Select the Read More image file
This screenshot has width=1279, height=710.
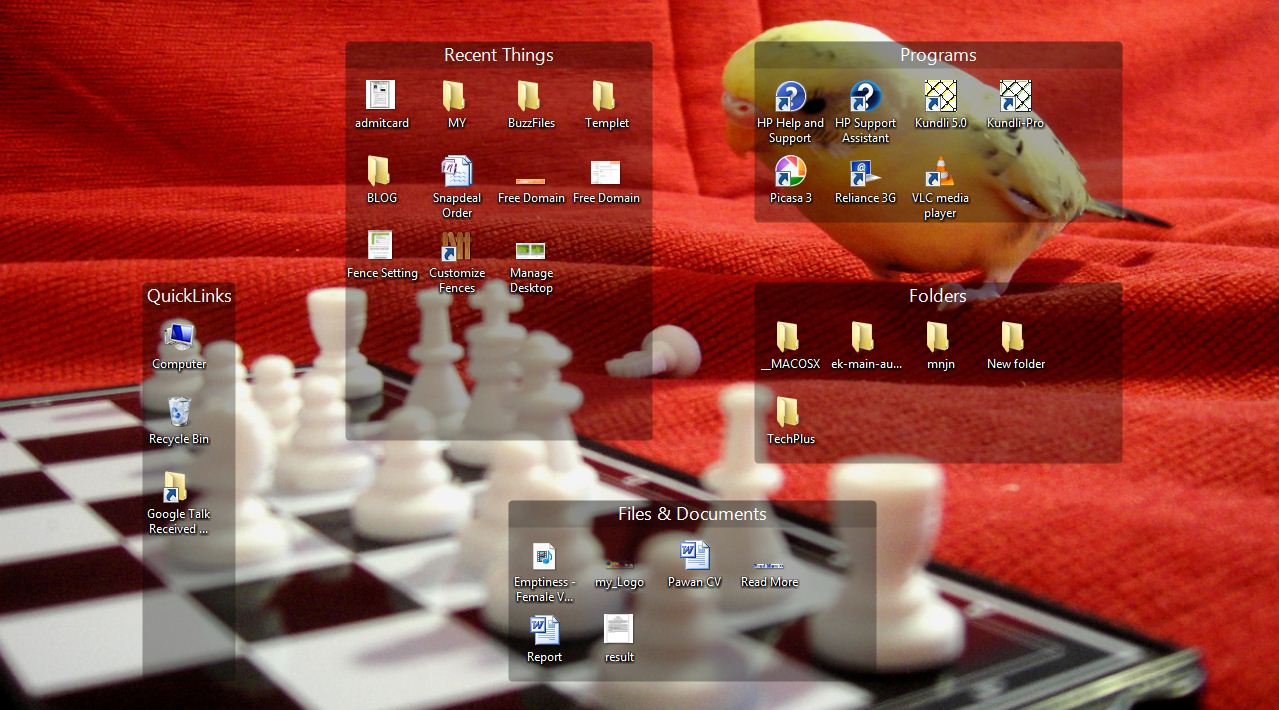click(x=769, y=566)
